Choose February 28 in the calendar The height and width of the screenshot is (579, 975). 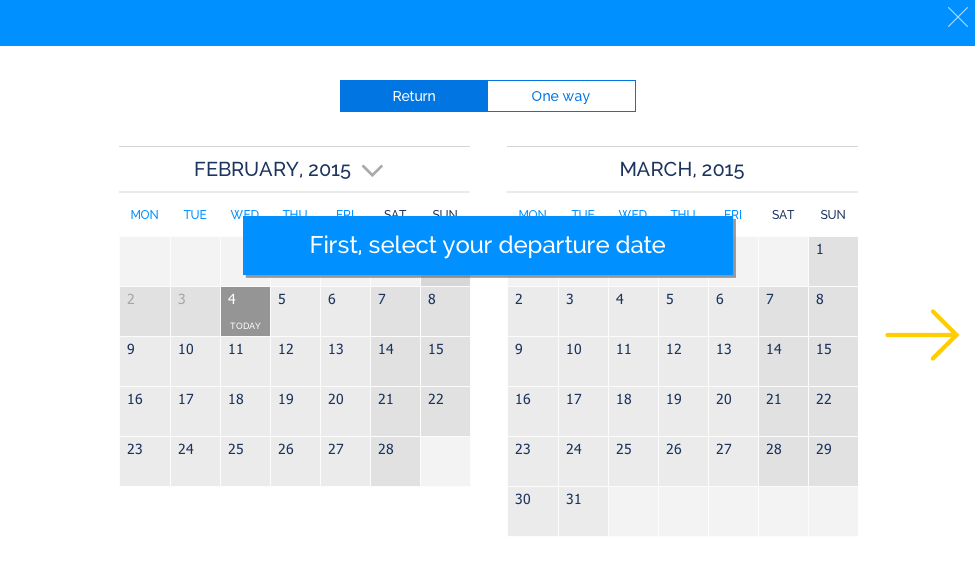[x=395, y=461]
